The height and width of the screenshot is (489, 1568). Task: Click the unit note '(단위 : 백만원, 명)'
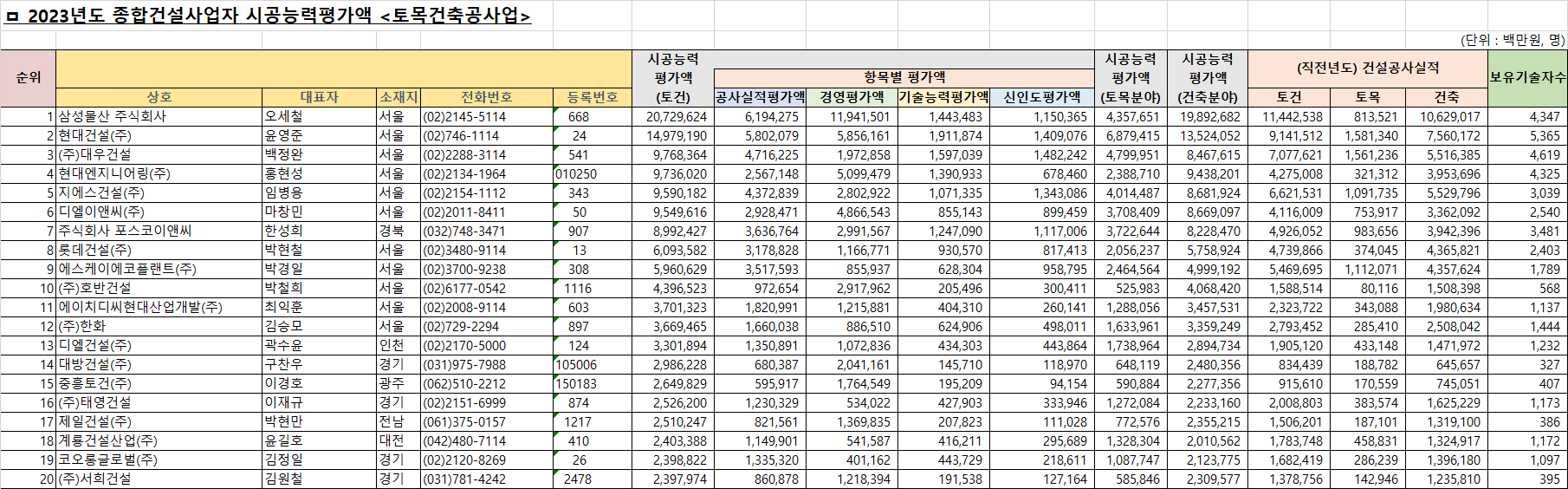[1513, 40]
